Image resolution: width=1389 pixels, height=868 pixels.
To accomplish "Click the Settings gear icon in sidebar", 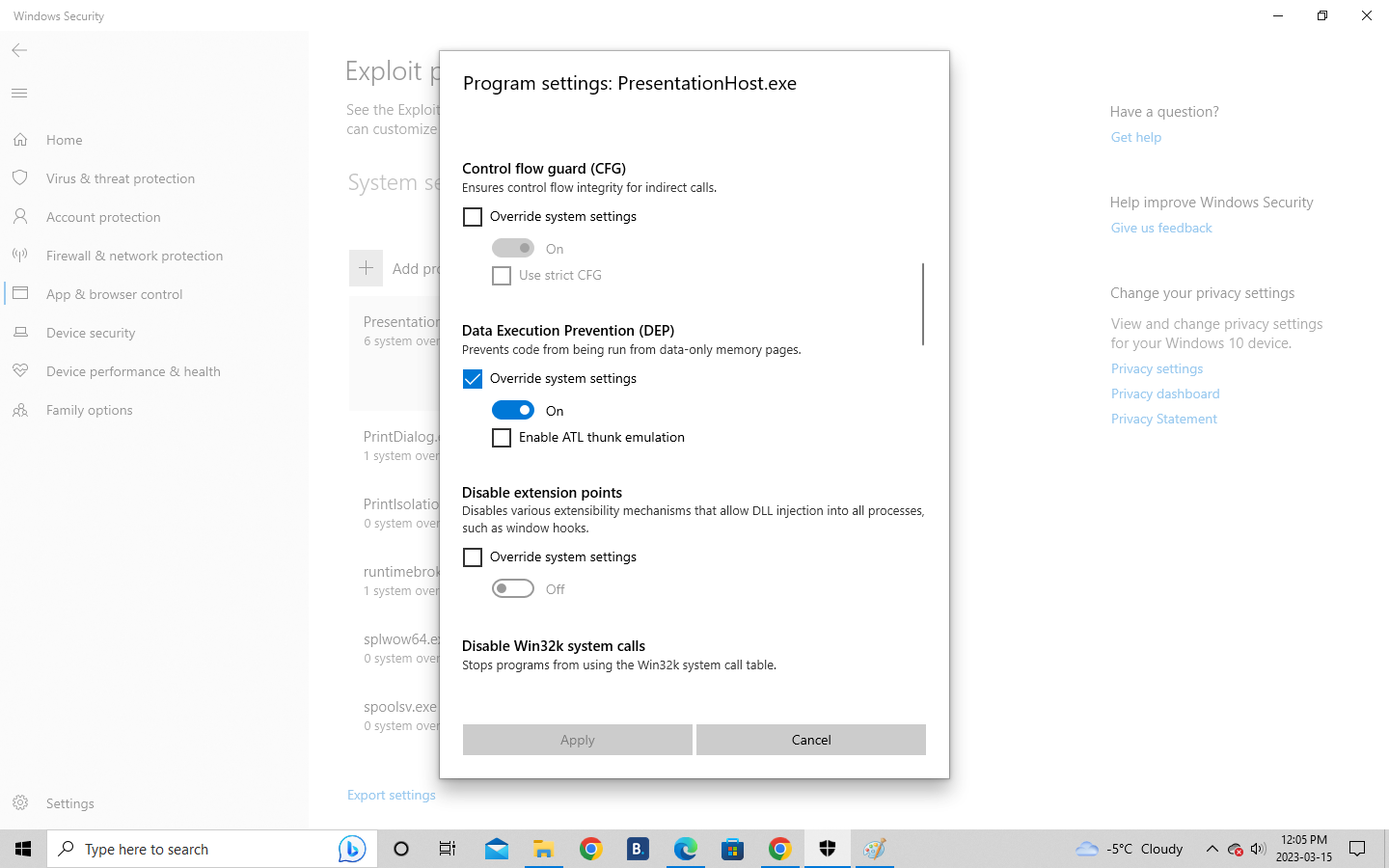I will coord(20,803).
